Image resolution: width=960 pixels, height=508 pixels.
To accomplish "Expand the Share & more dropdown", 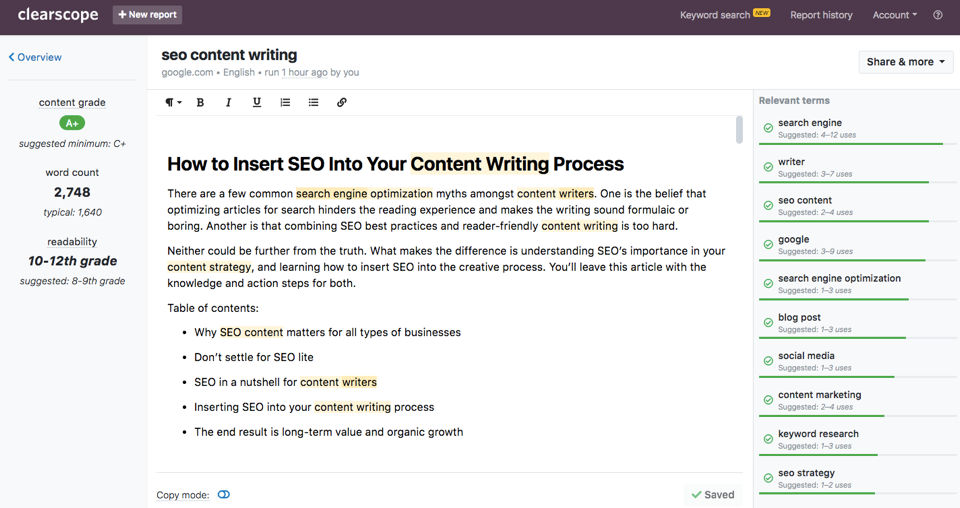I will tap(906, 62).
